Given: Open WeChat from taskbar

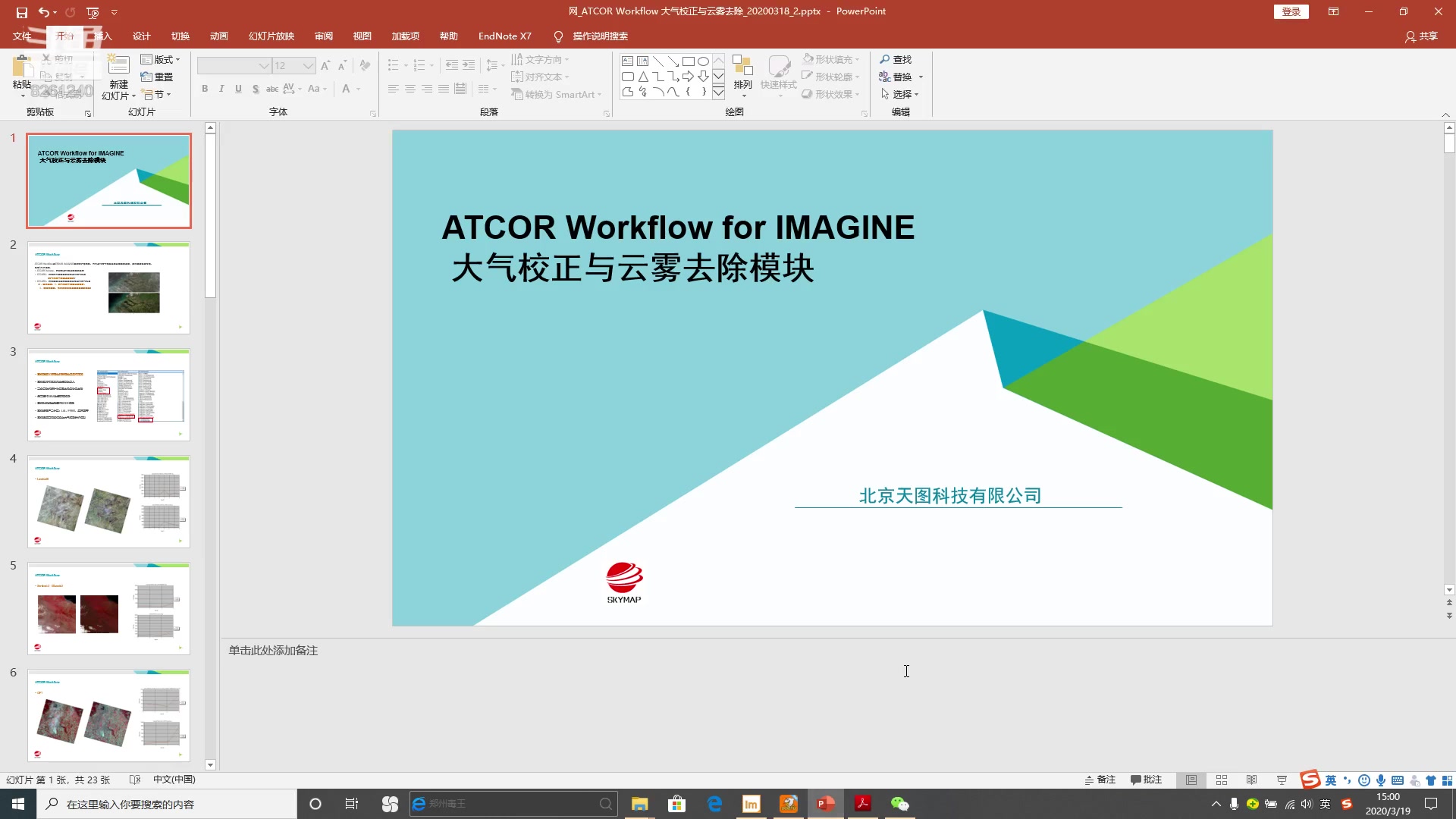Looking at the screenshot, I should pos(899,804).
